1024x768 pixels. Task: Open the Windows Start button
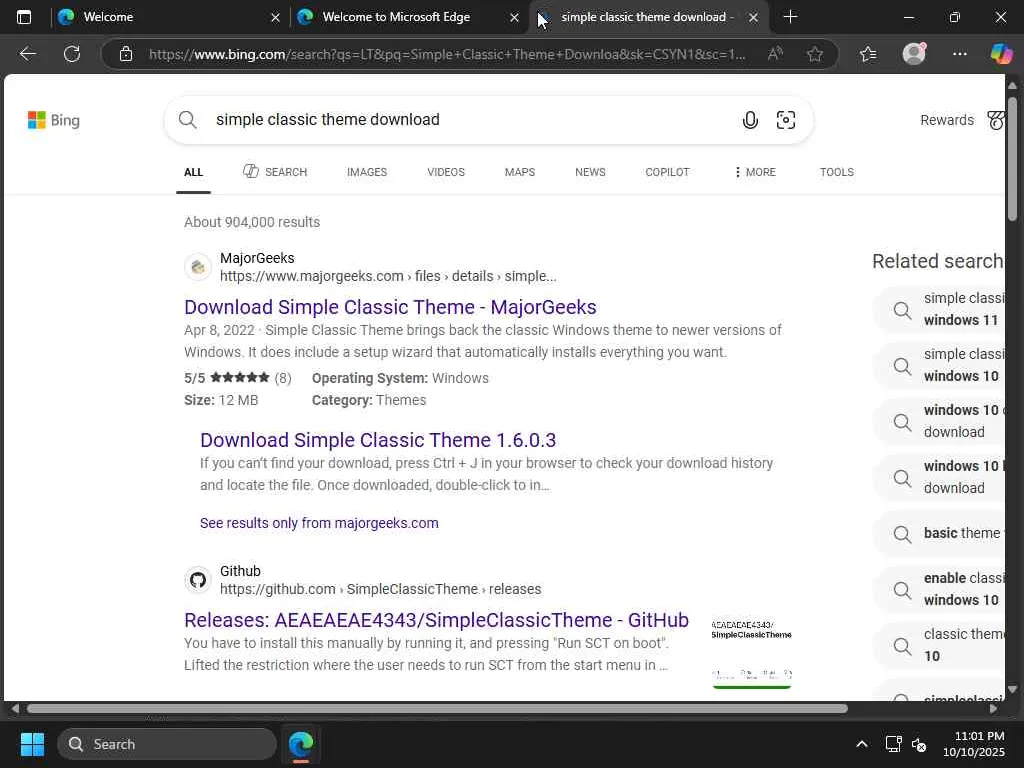32,744
